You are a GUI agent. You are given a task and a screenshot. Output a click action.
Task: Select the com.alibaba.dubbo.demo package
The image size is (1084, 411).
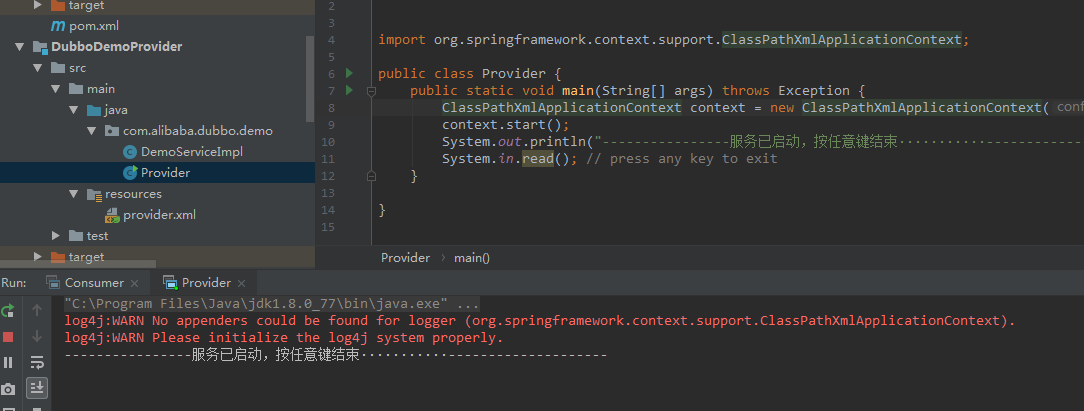tap(198, 131)
